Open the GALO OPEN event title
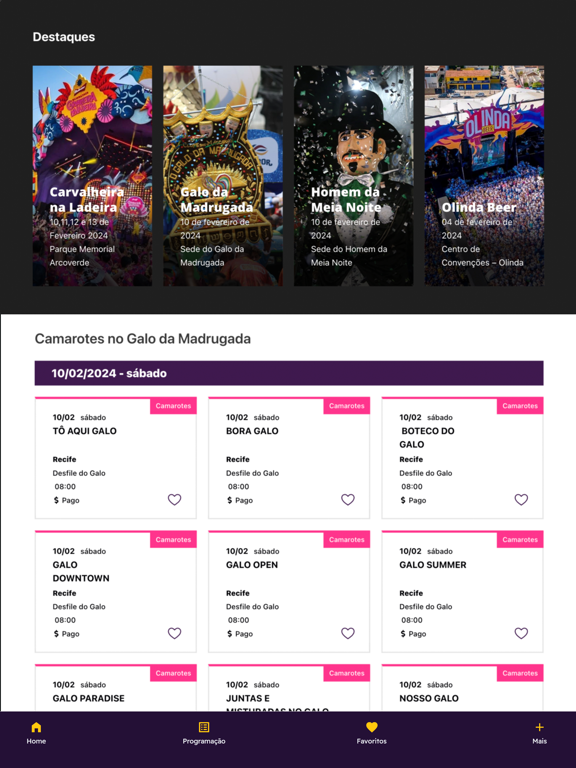The height and width of the screenshot is (768, 576). pos(252,565)
